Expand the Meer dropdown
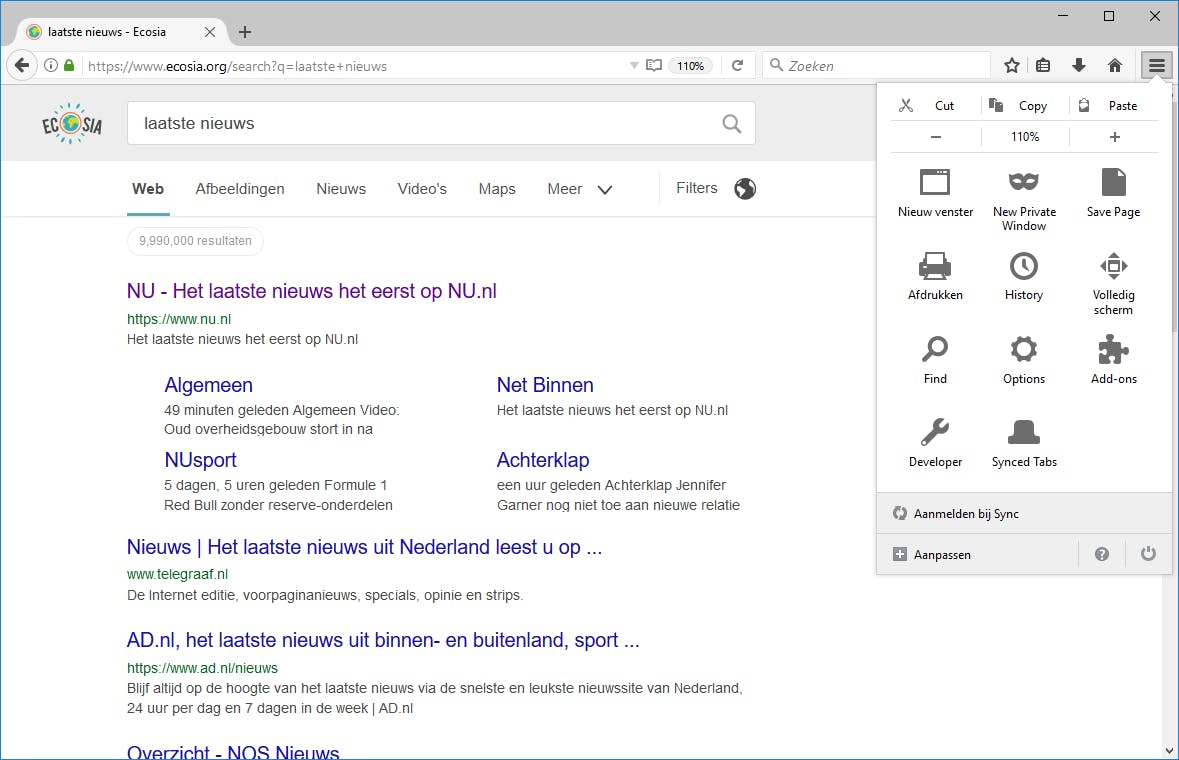Screen dimensions: 1179x760 coord(580,189)
